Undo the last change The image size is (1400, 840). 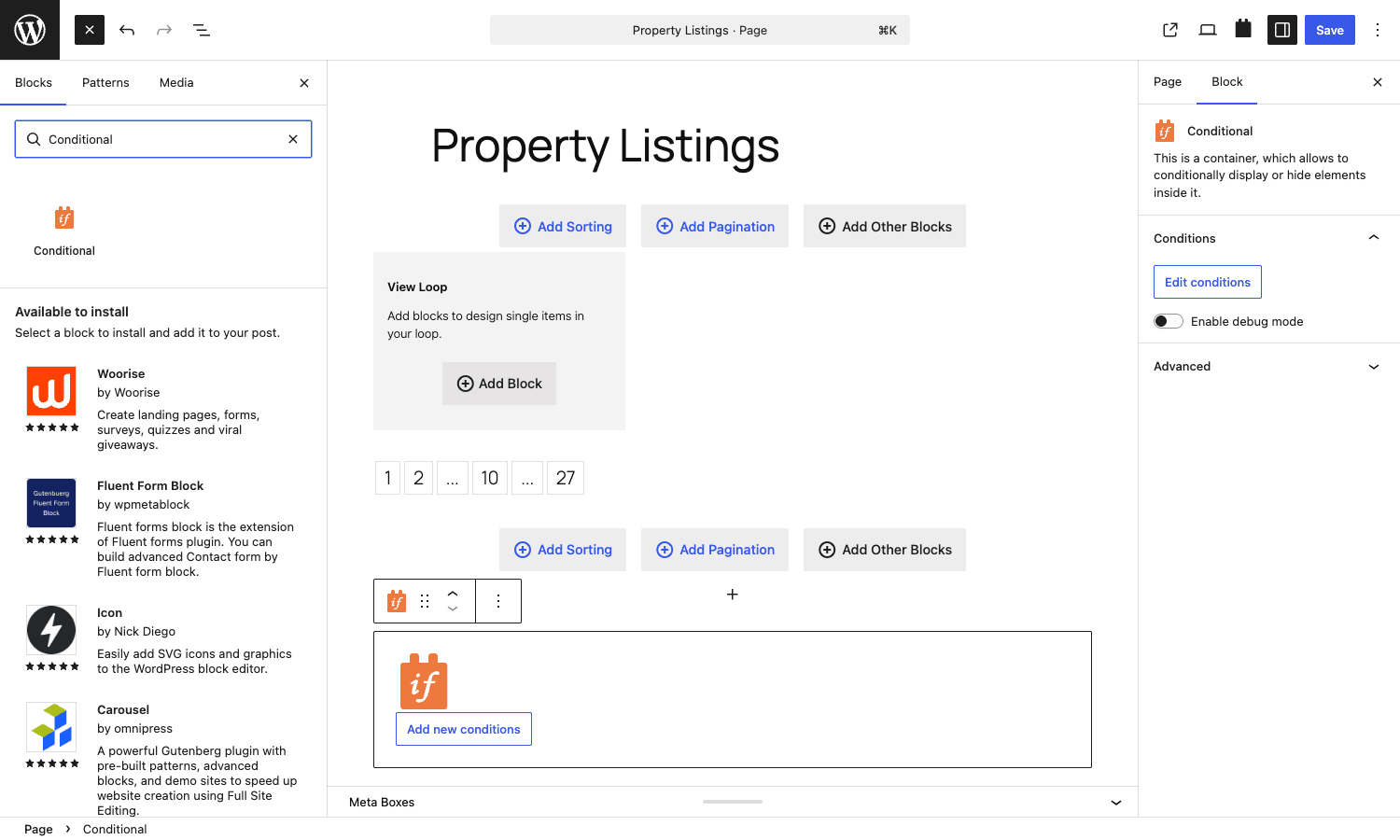point(127,30)
